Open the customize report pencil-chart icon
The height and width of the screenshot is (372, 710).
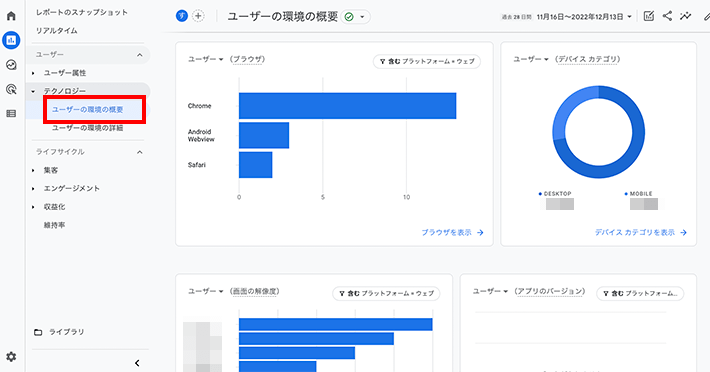tap(649, 16)
